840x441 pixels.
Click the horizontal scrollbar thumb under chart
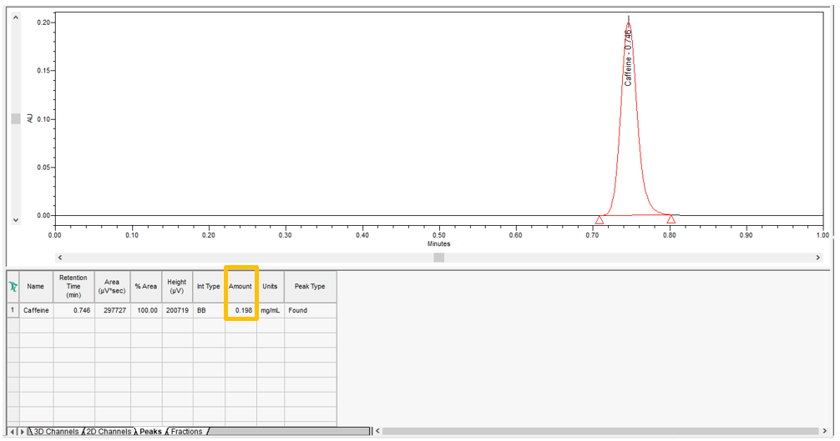pos(438,257)
